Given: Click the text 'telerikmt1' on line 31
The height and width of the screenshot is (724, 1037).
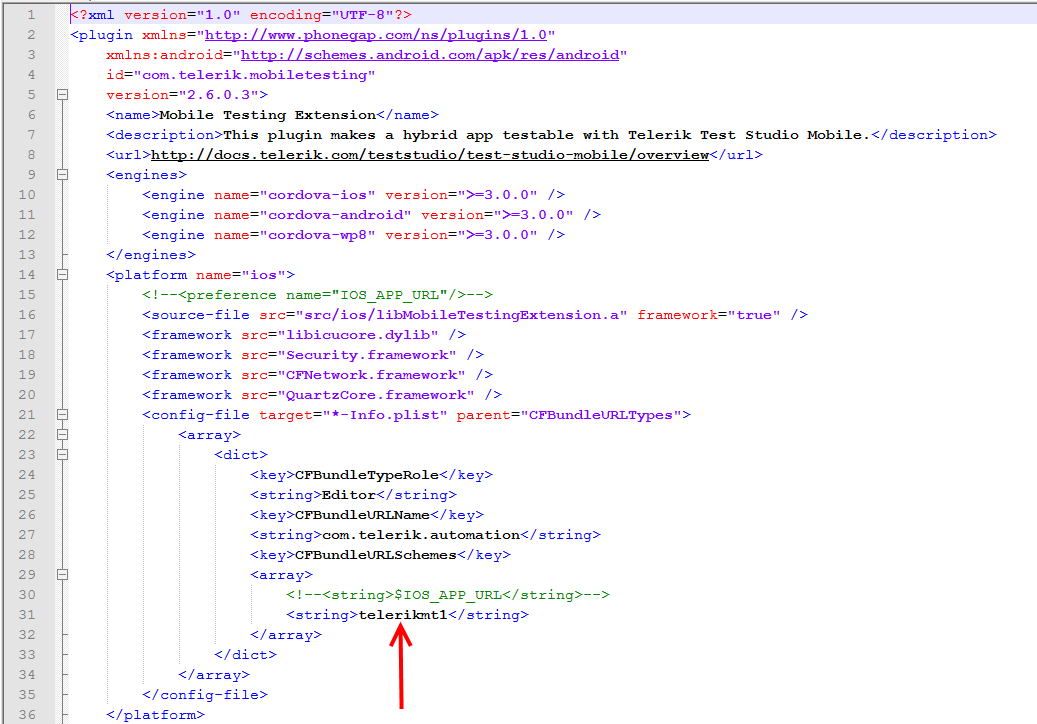Looking at the screenshot, I should coord(403,614).
